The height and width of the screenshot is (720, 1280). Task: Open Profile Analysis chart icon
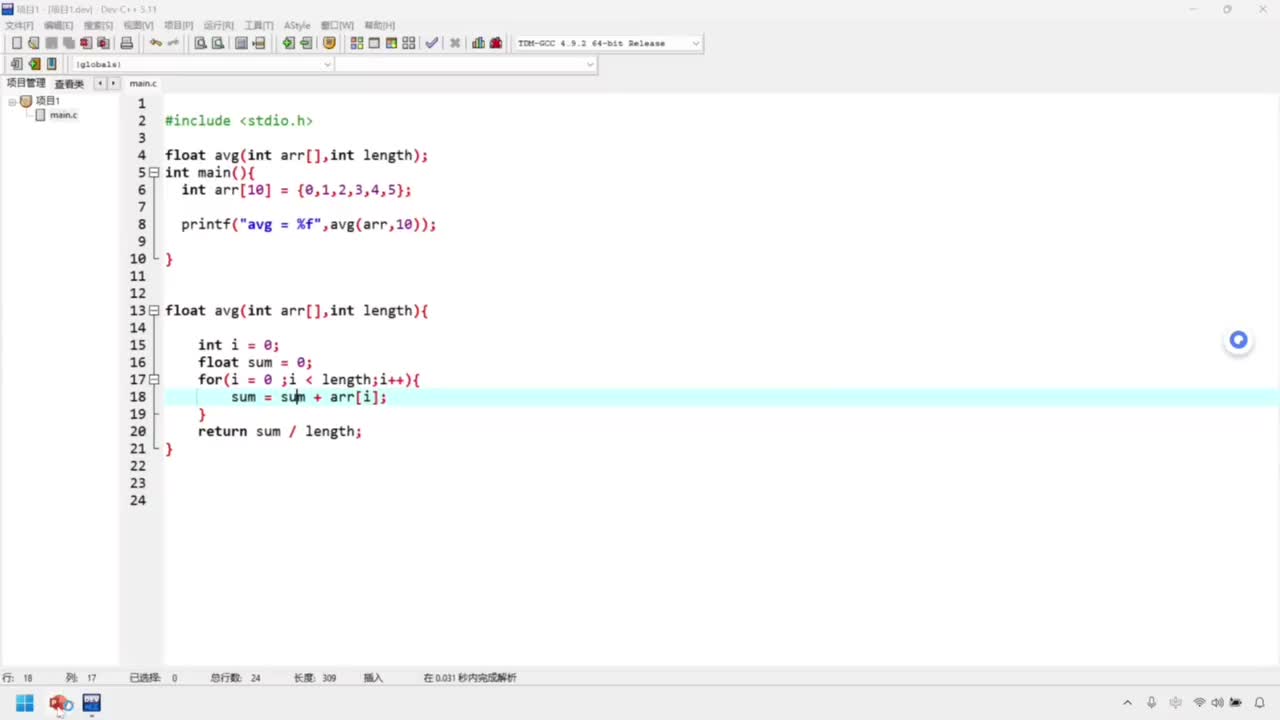tap(478, 43)
